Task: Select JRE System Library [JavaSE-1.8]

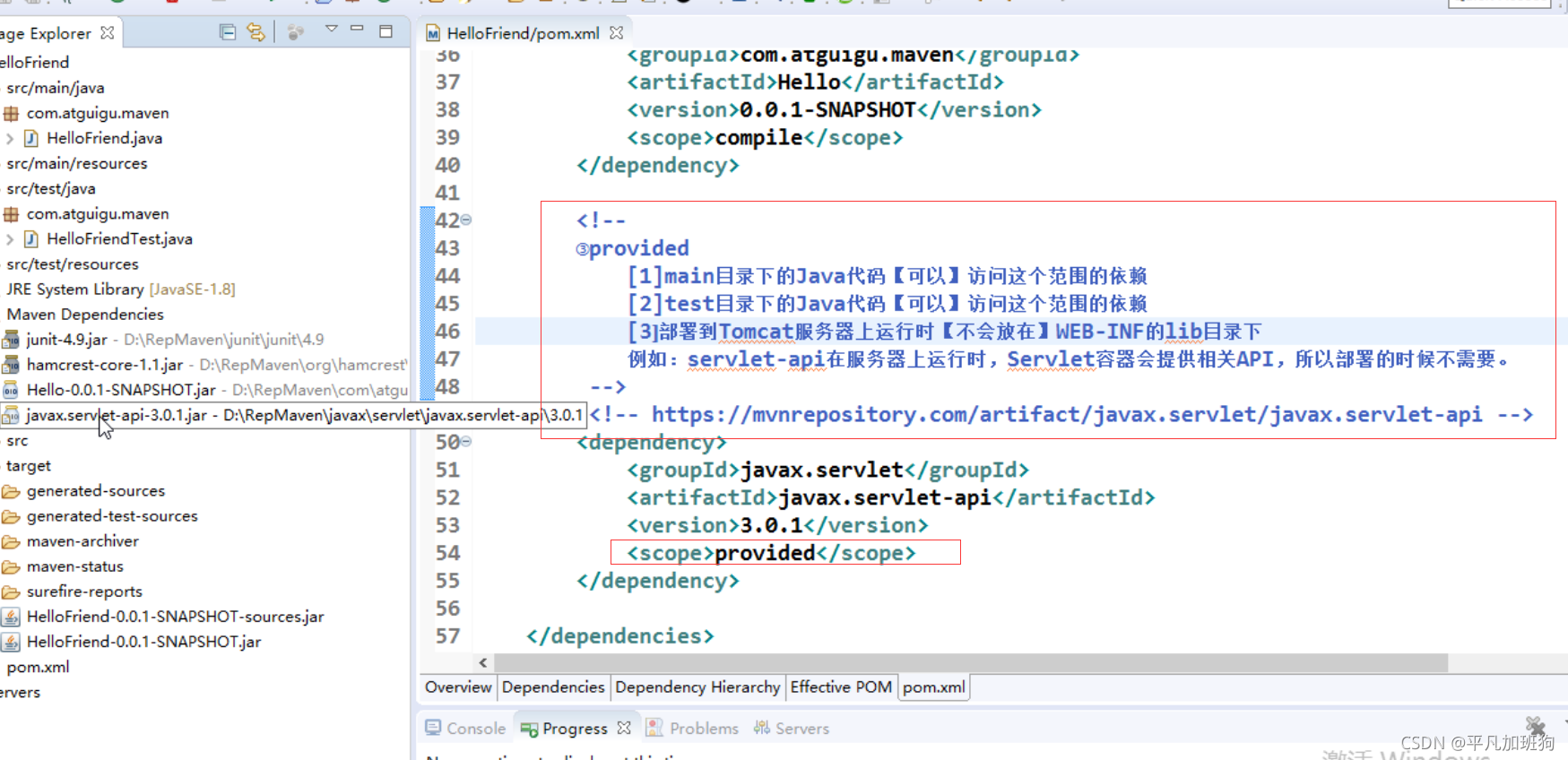Action: point(121,289)
